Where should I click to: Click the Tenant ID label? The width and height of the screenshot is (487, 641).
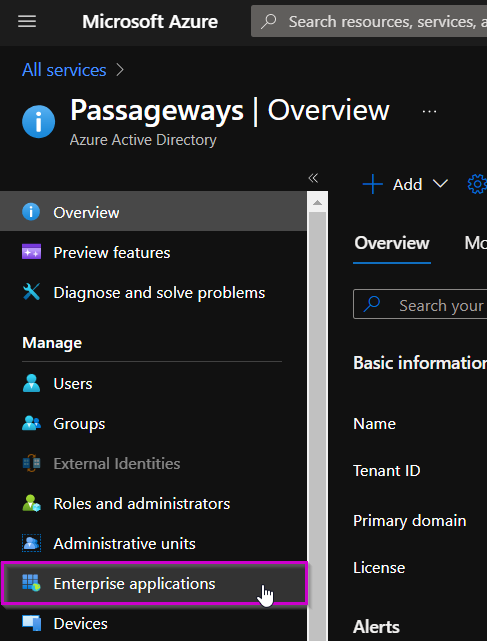pyautogui.click(x=386, y=471)
